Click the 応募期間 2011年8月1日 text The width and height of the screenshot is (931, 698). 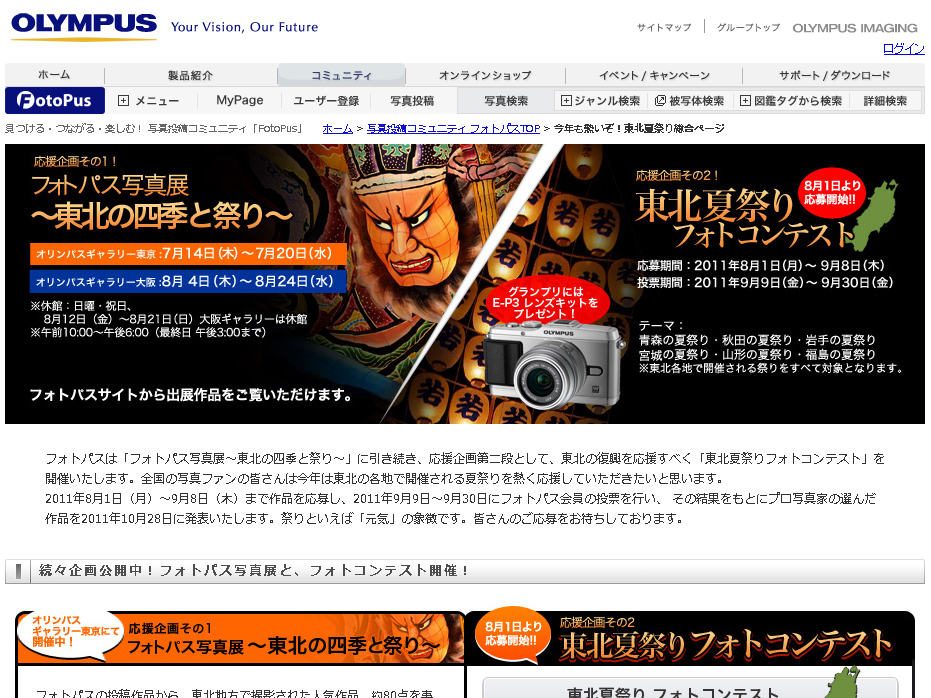point(761,265)
